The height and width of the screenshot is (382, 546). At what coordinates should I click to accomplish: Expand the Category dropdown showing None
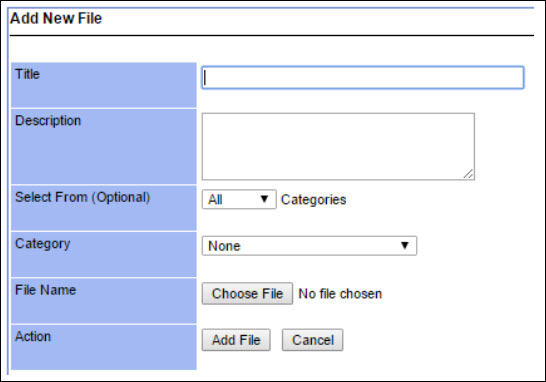click(x=309, y=246)
